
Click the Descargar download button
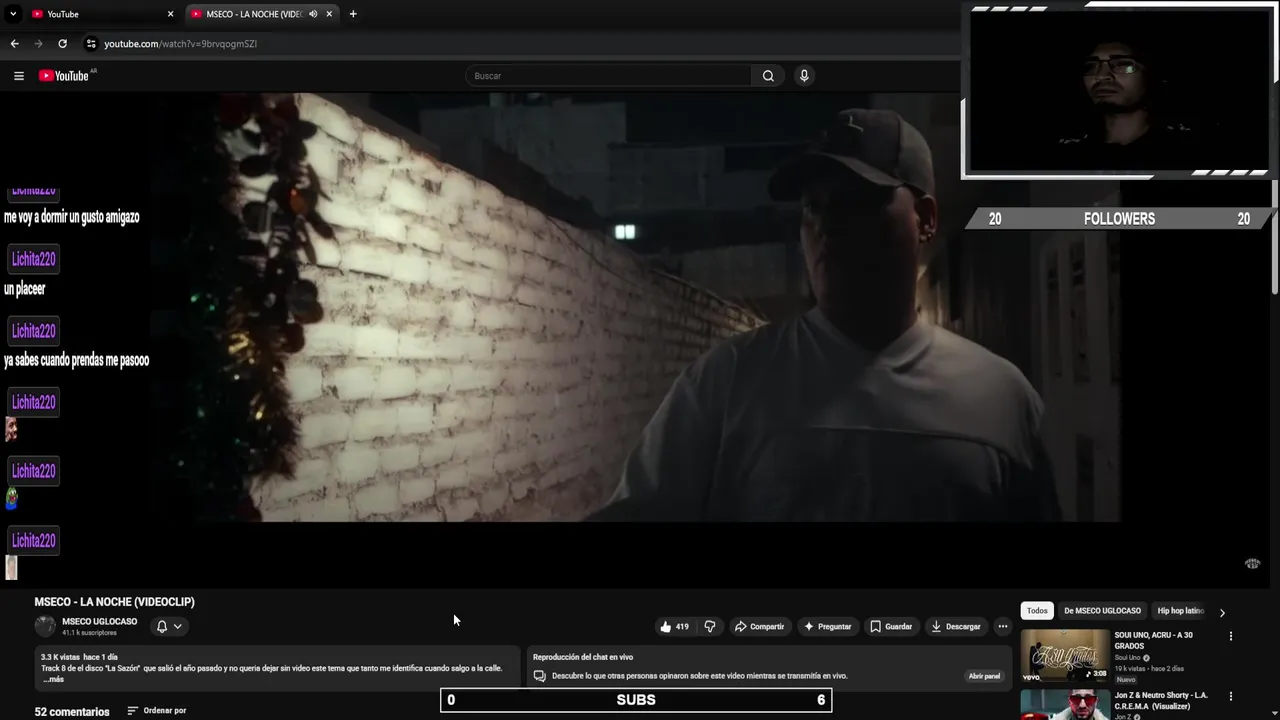pyautogui.click(x=955, y=627)
